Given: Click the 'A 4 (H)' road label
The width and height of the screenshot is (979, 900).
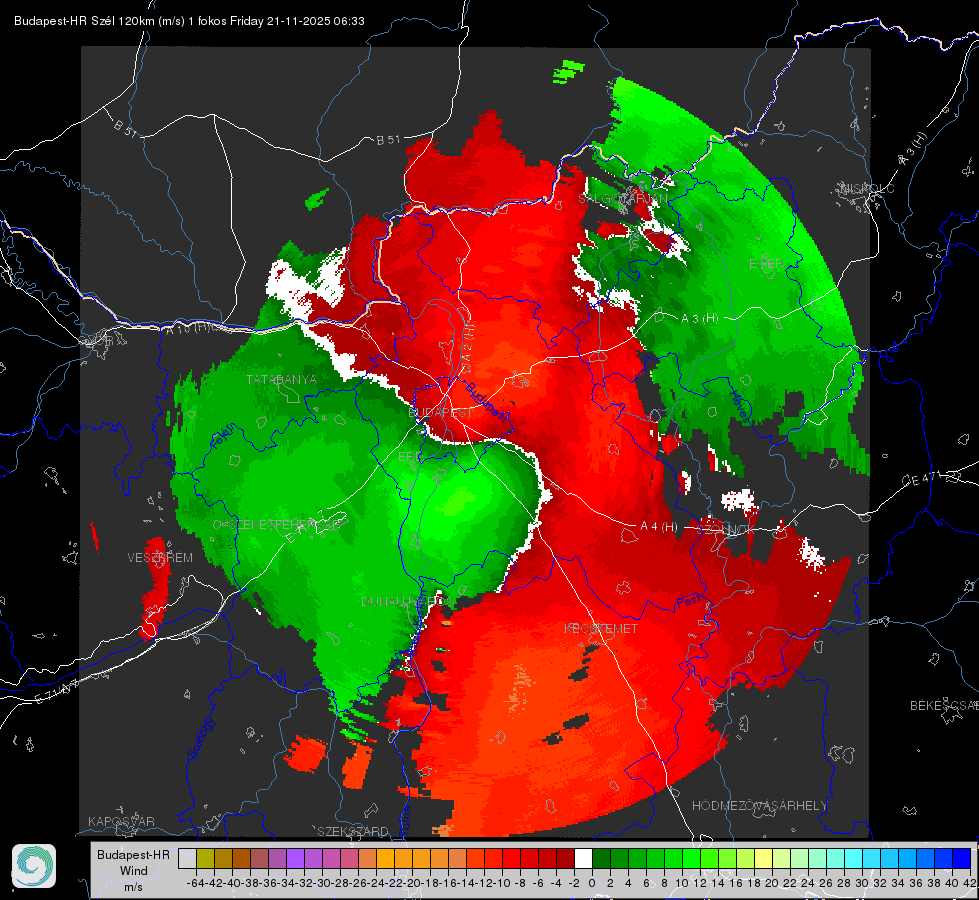Looking at the screenshot, I should (x=659, y=527).
